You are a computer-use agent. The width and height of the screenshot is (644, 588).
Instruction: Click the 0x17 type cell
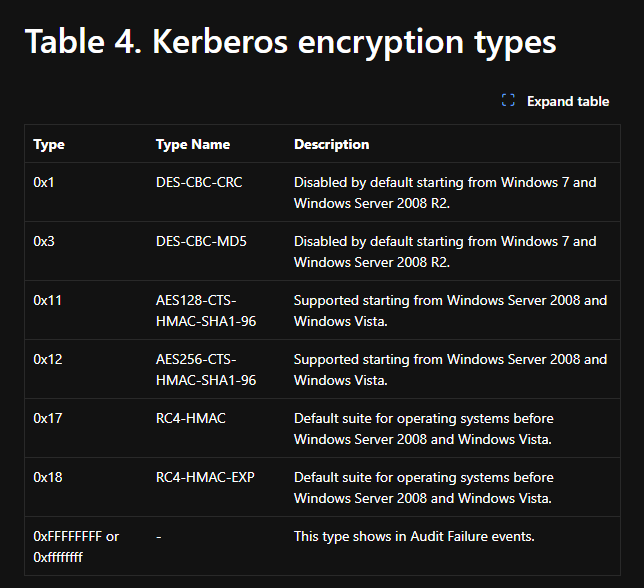(x=46, y=418)
